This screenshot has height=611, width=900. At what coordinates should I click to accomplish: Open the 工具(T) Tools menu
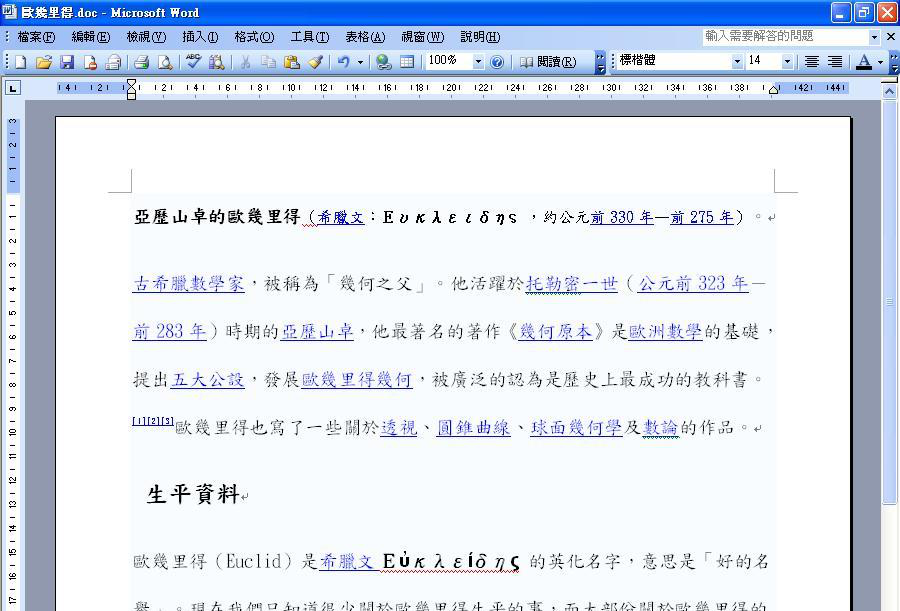[310, 37]
